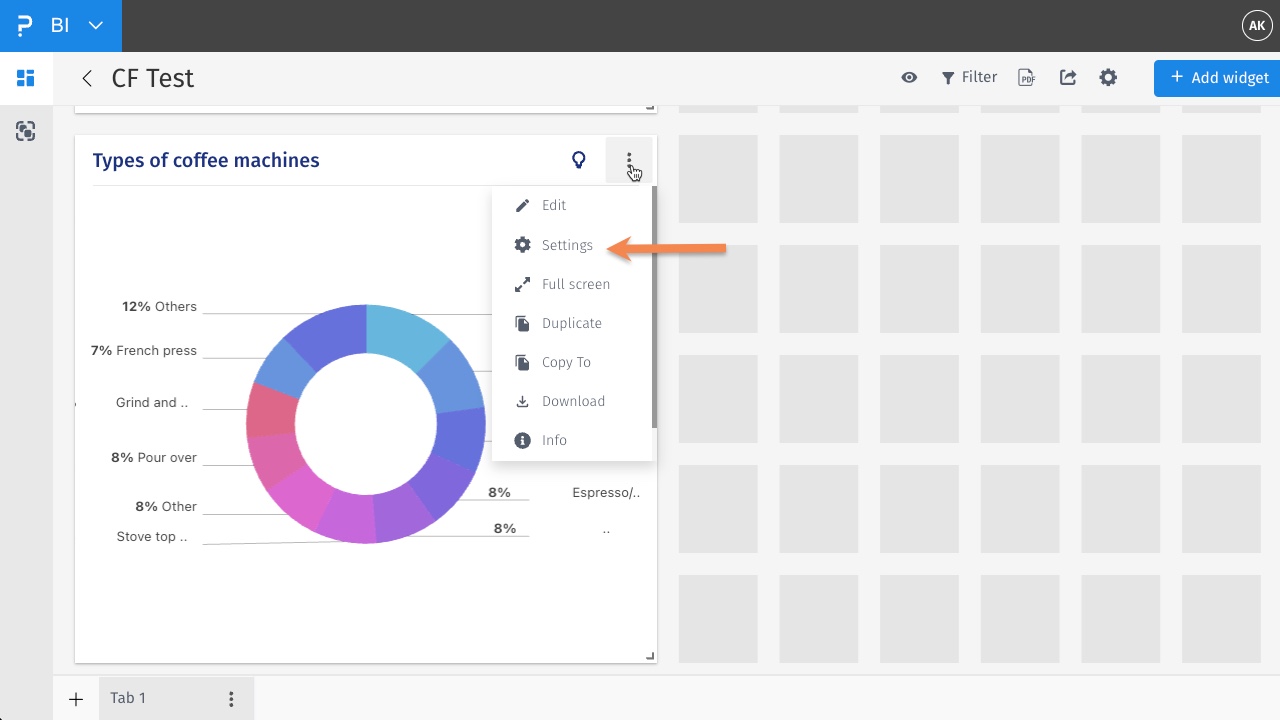This screenshot has width=1280, height=720.
Task: Go back using the left arrow
Action: [87, 78]
